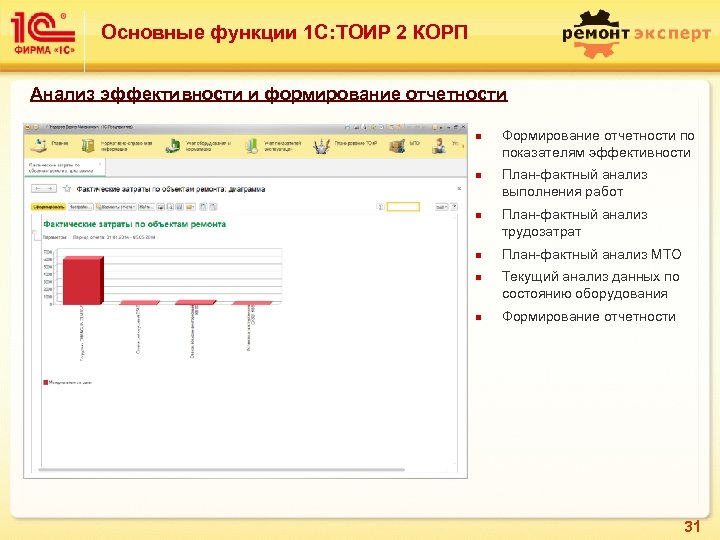Open the Ещё dropdown menu

pos(441,207)
